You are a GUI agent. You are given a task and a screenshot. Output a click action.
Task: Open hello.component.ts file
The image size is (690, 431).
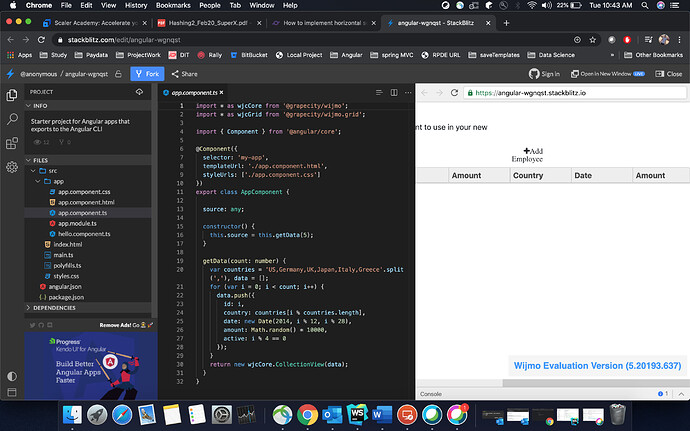pos(84,234)
